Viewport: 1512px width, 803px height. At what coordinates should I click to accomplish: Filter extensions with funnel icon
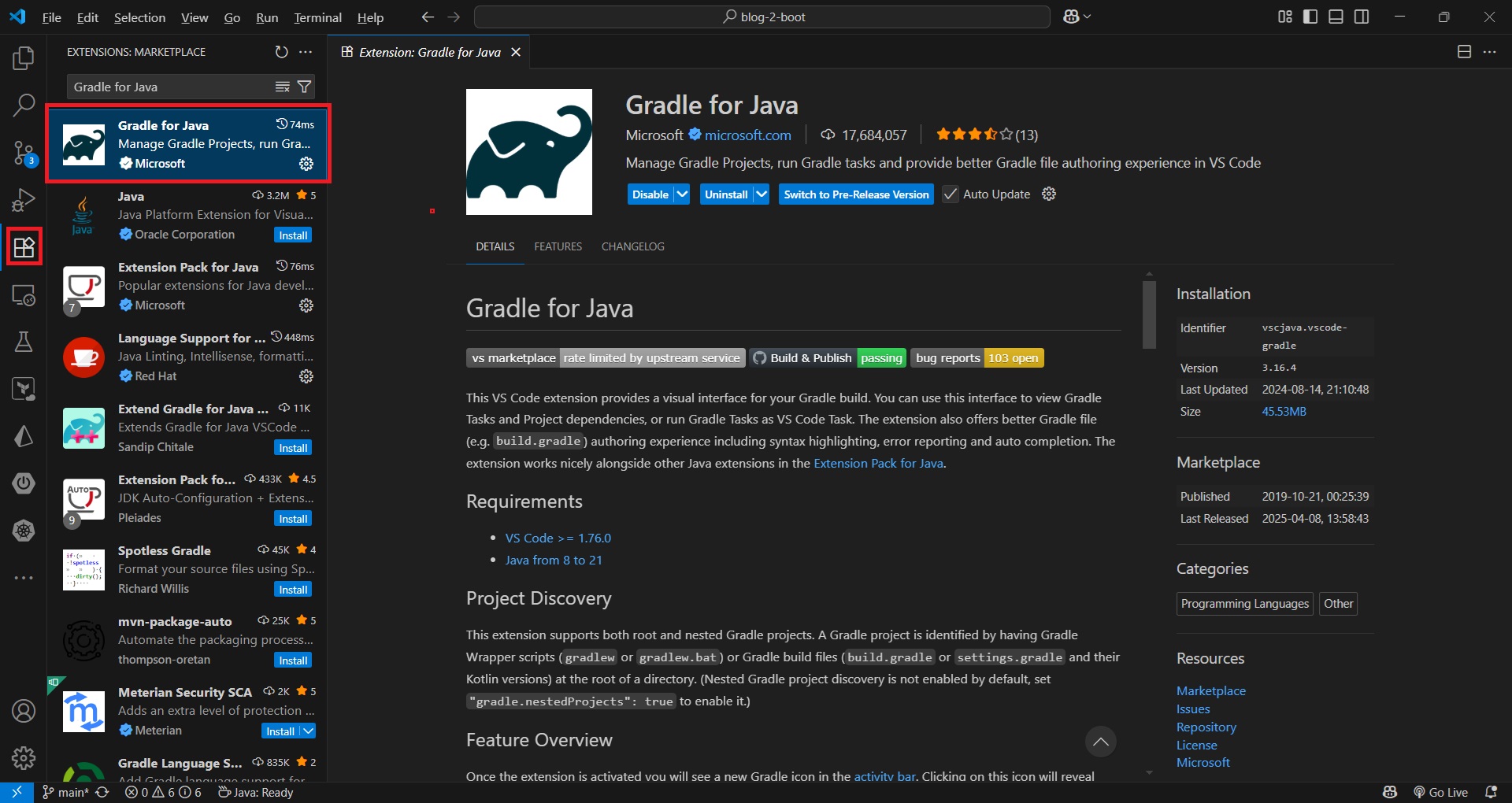(305, 87)
